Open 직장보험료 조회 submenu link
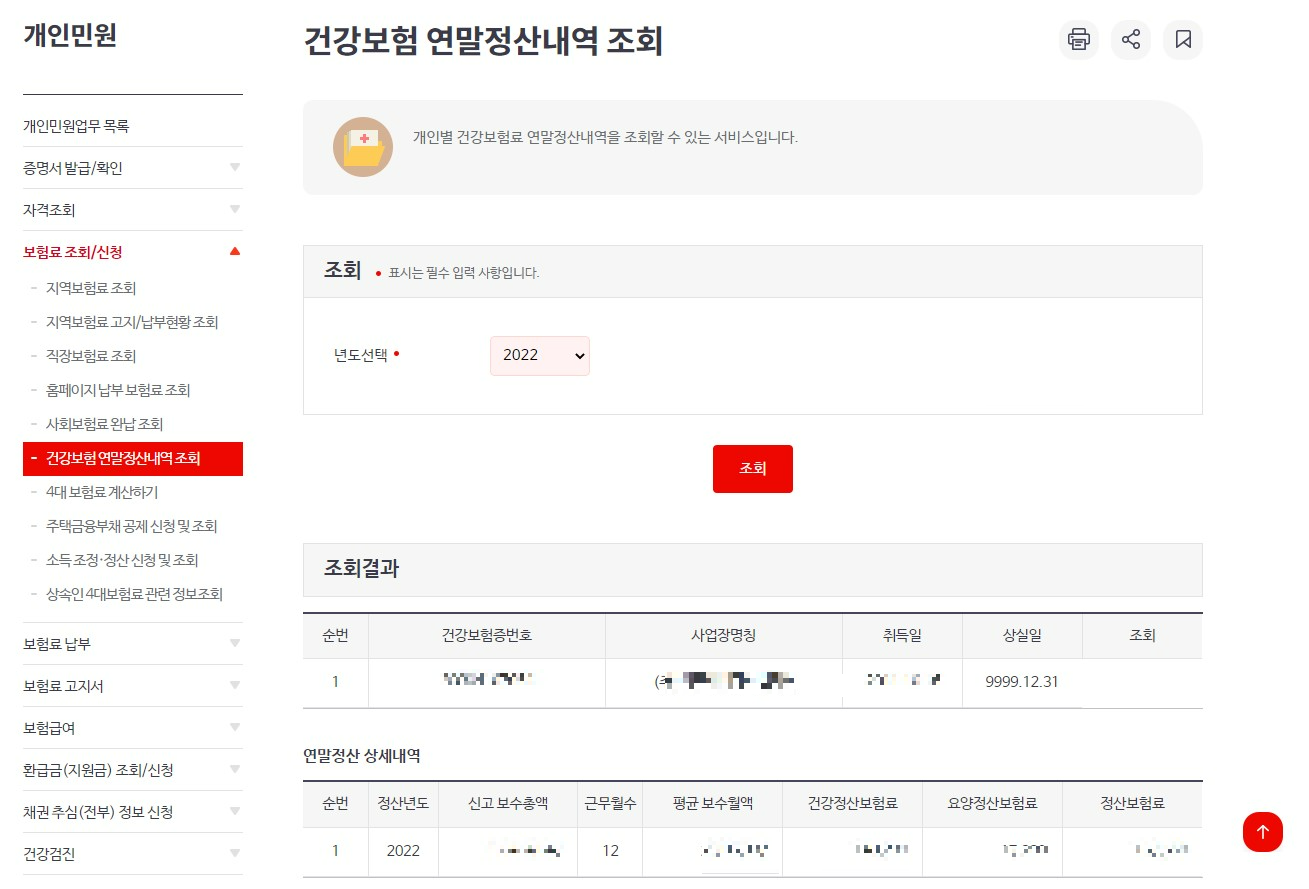Viewport: 1309px width, 889px height. coord(91,356)
